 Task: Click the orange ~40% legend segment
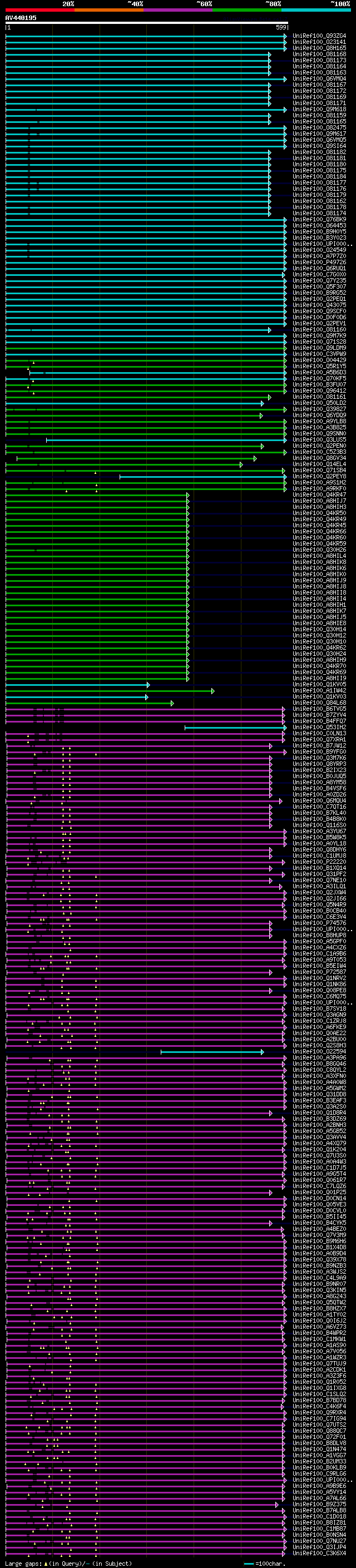pos(109,10)
